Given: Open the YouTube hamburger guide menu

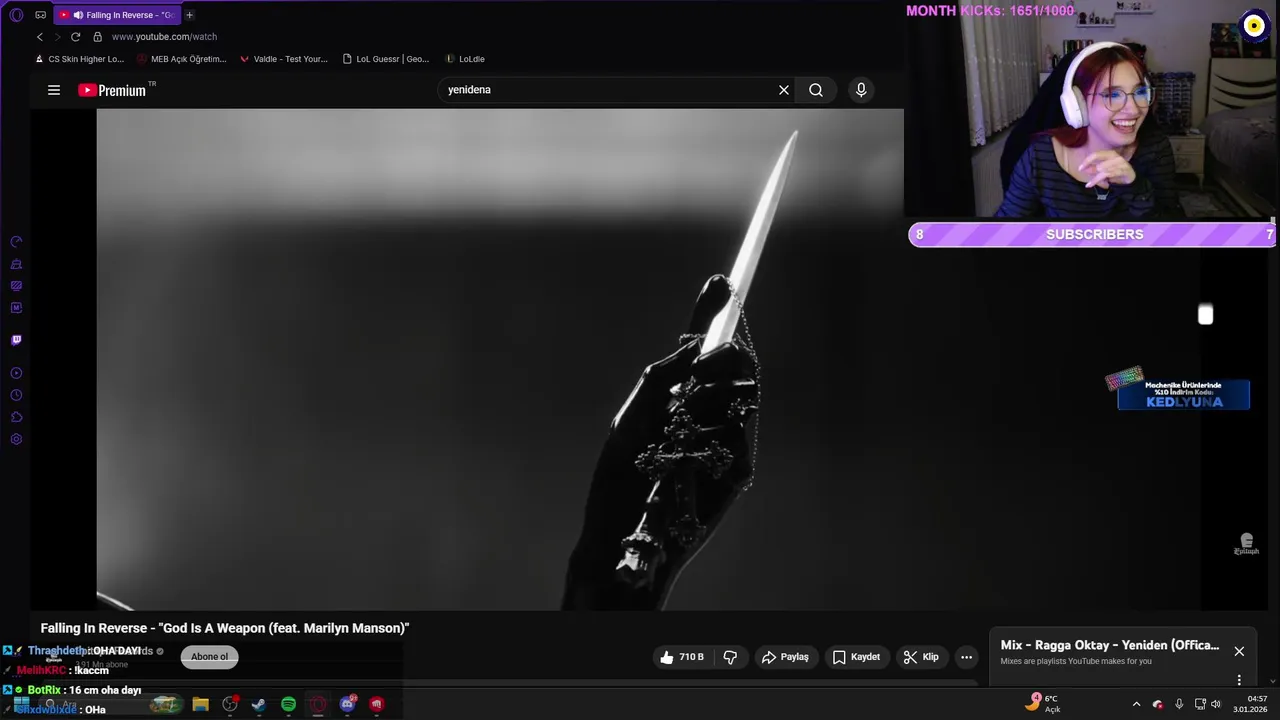Looking at the screenshot, I should (x=54, y=90).
